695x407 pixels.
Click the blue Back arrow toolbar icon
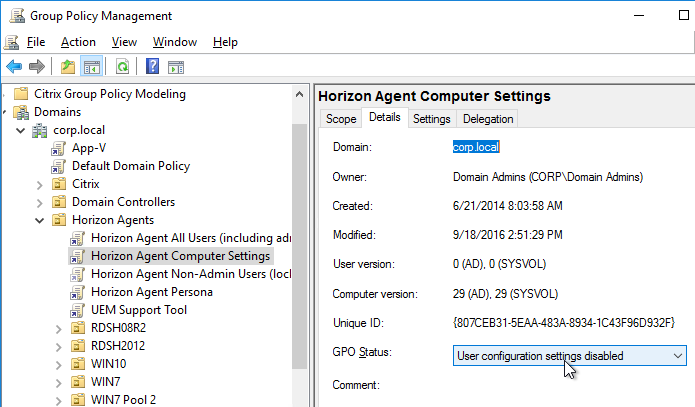14,67
